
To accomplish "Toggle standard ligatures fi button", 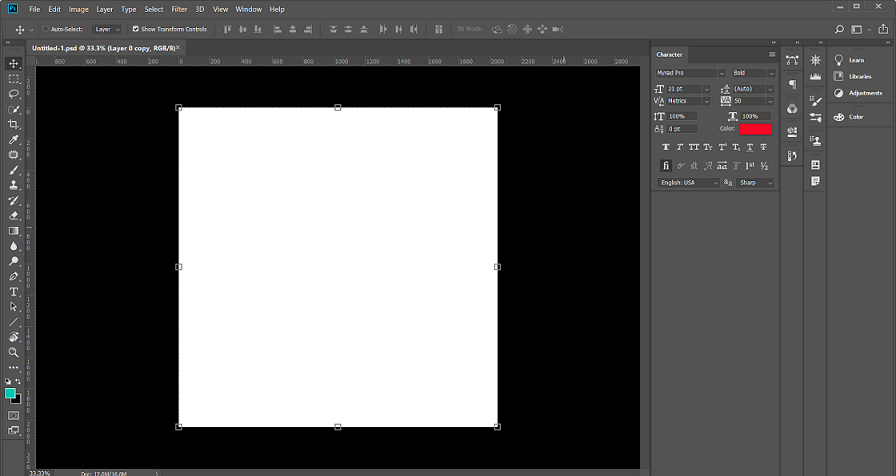I will click(x=666, y=165).
